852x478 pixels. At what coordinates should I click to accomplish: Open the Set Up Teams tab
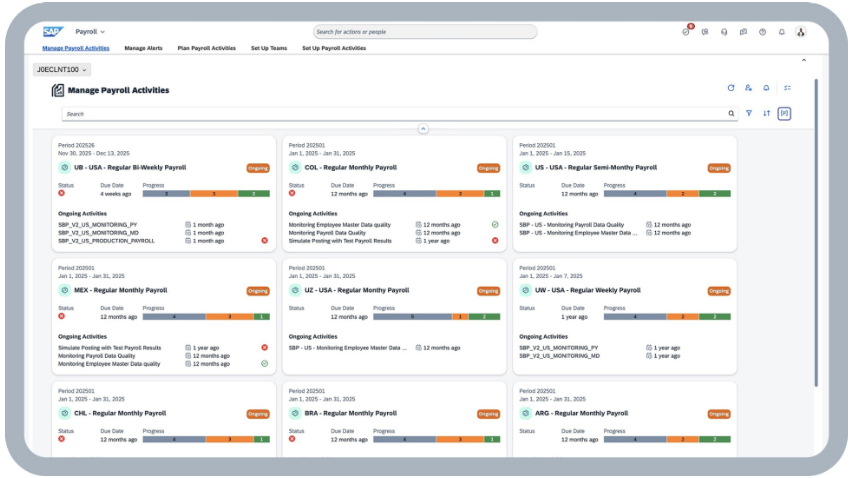tap(269, 48)
